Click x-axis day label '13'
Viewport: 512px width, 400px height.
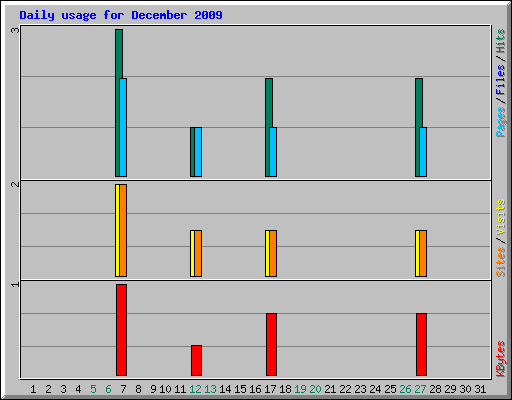(x=210, y=389)
